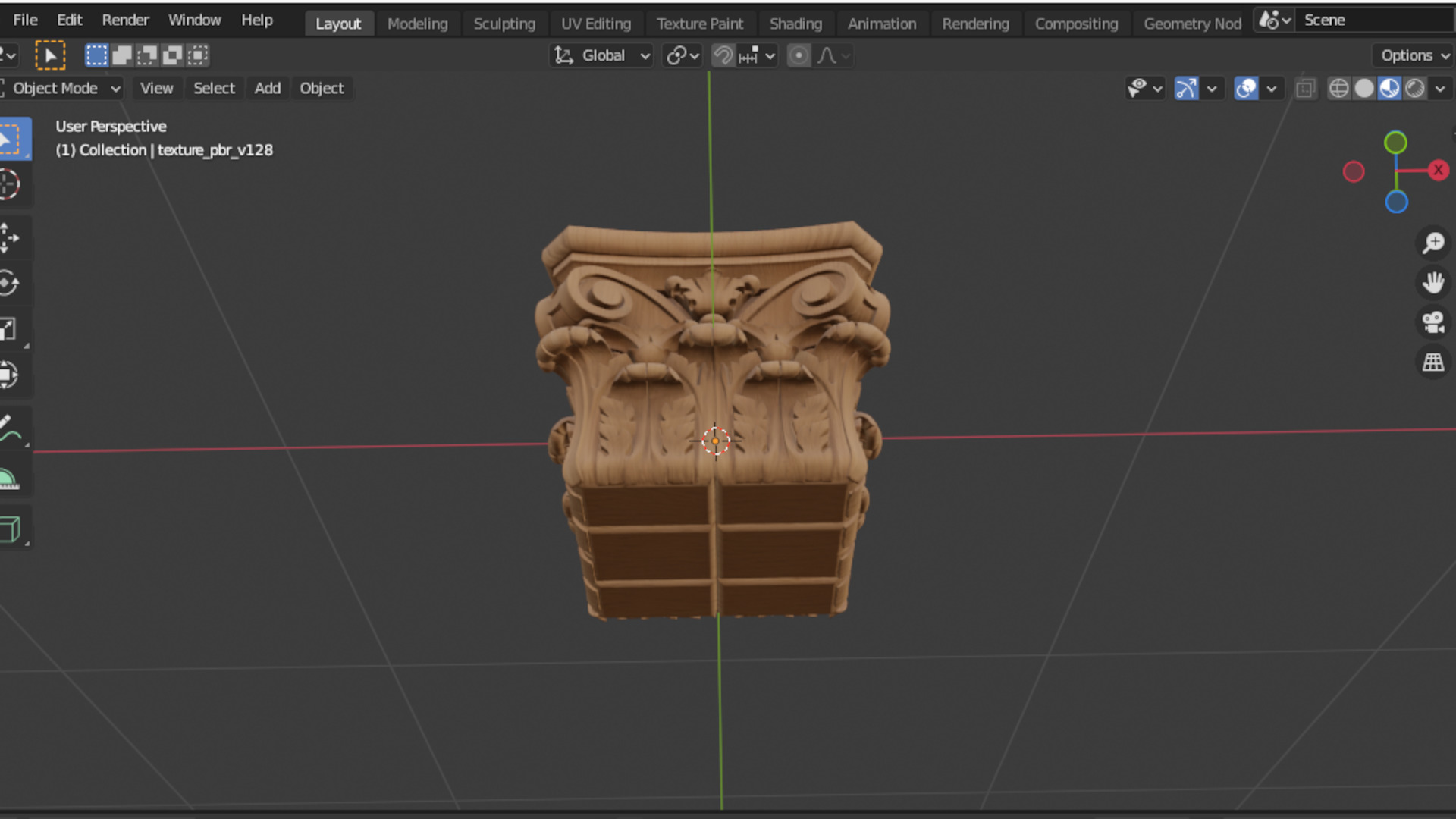Open the Options dropdown
1456x819 pixels.
coord(1414,55)
